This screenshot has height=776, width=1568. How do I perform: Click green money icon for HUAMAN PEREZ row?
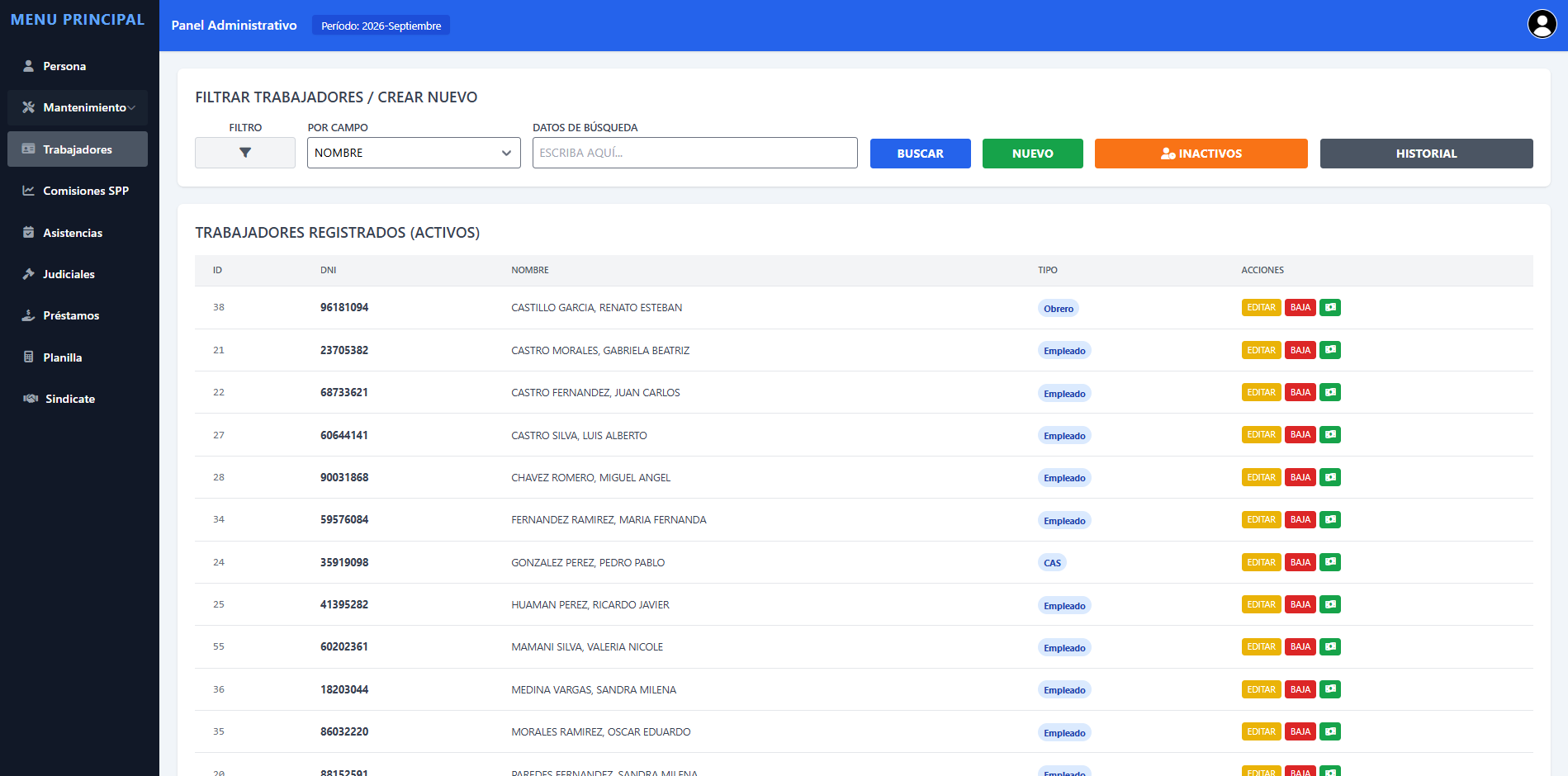coord(1330,604)
